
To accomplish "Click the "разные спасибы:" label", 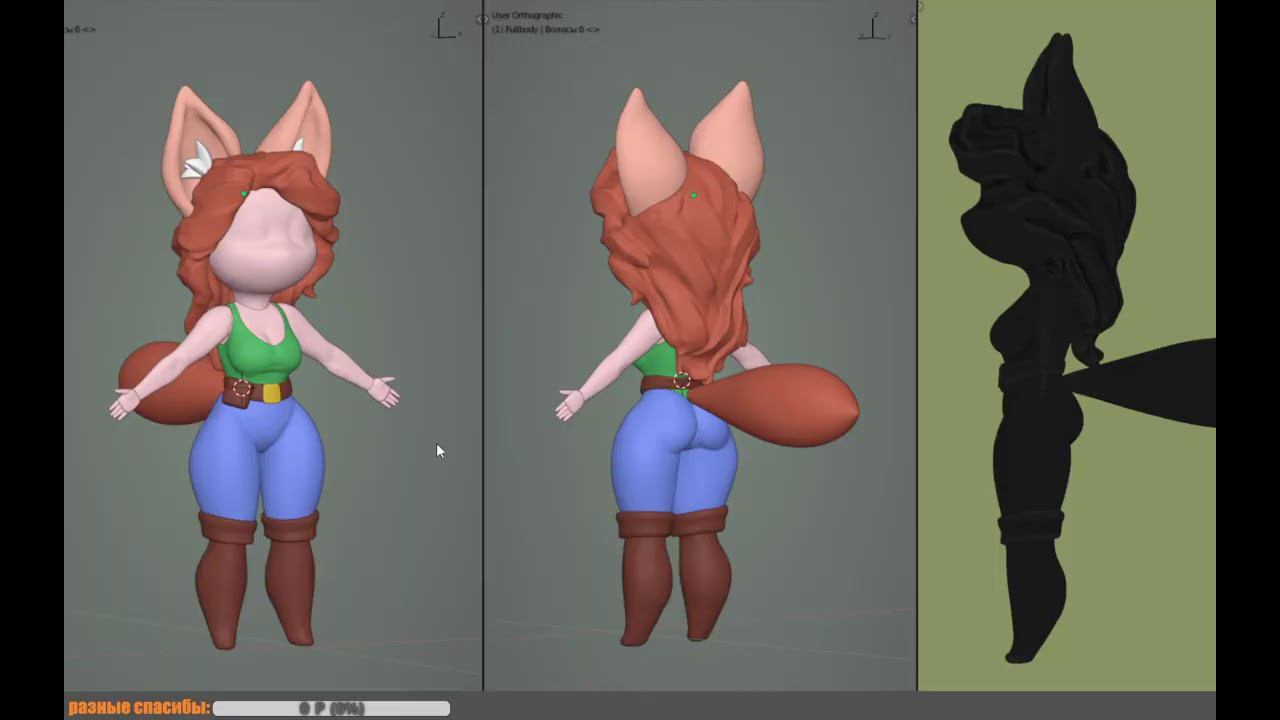I will pyautogui.click(x=139, y=708).
